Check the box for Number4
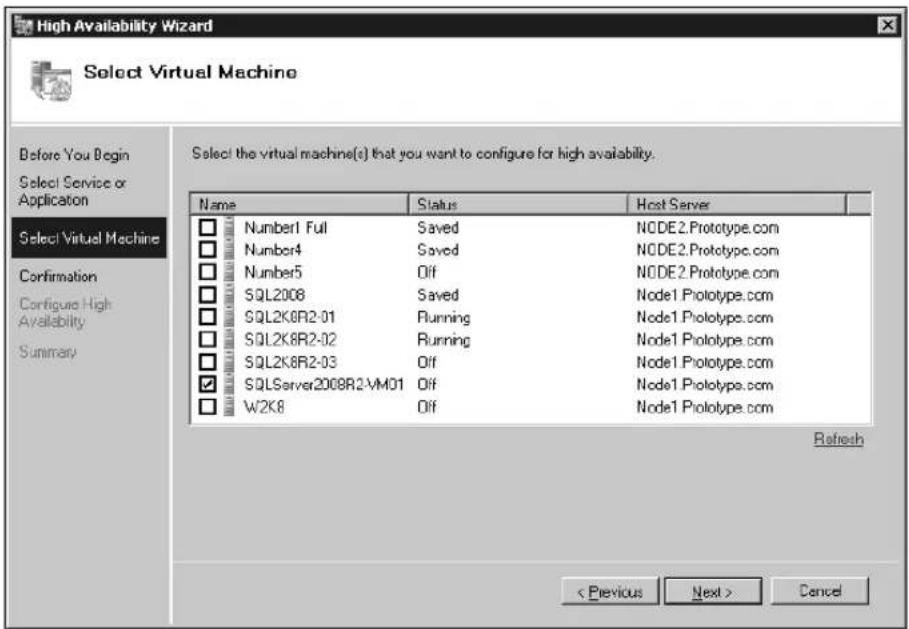This screenshot has height=629, width=909. click(x=208, y=250)
